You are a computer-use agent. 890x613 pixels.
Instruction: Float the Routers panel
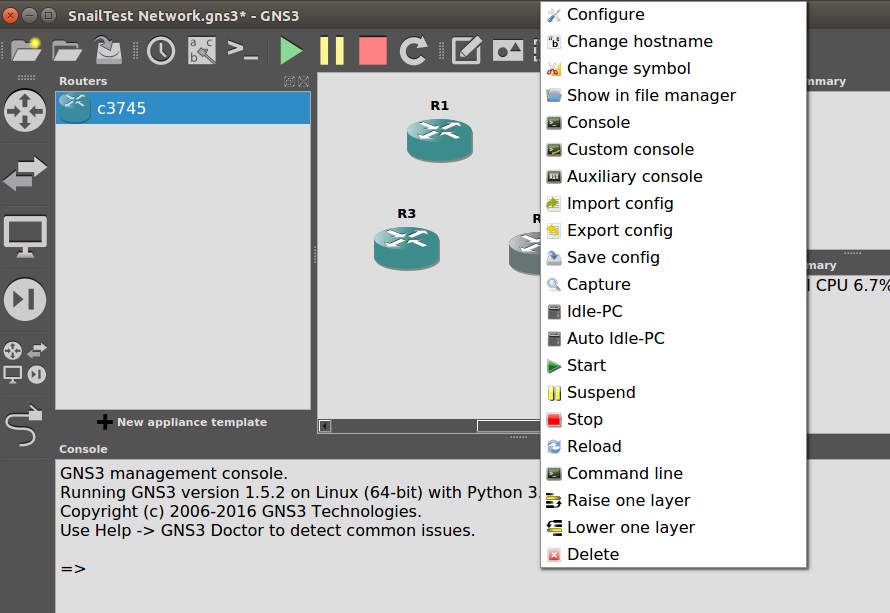point(289,81)
